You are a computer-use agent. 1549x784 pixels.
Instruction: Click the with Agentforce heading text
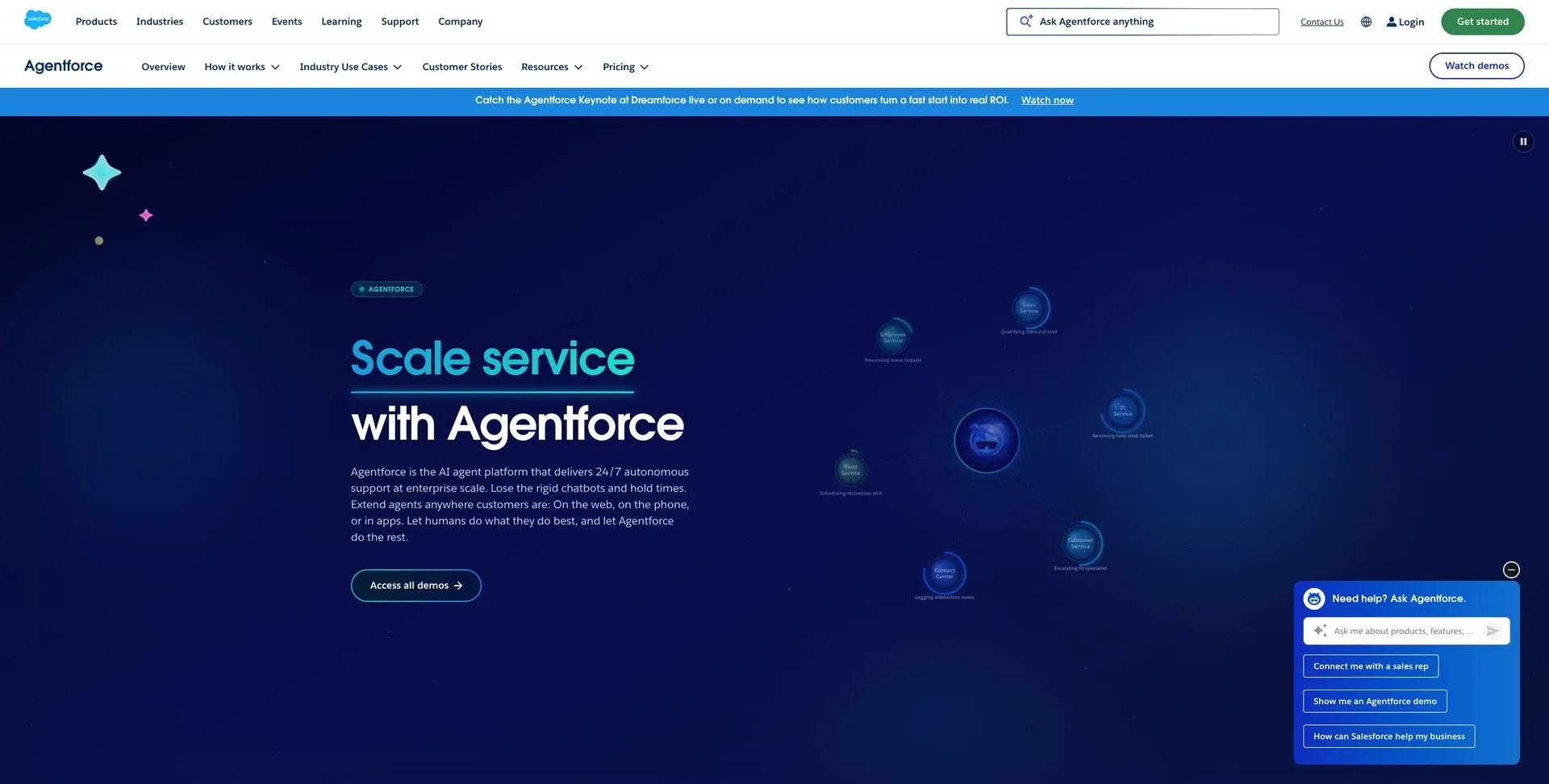coord(517,424)
